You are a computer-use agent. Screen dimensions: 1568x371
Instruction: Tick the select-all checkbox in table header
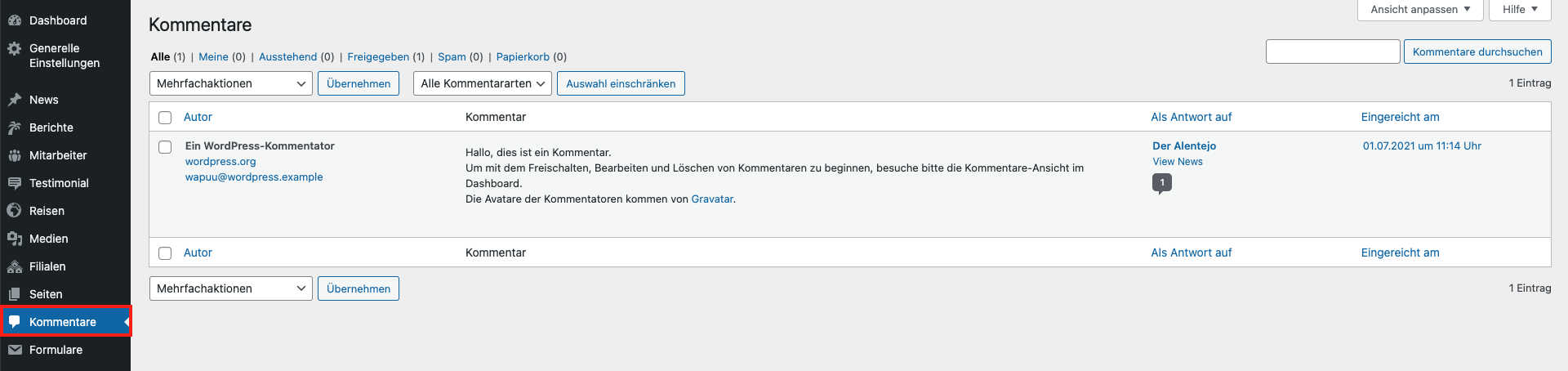click(165, 118)
